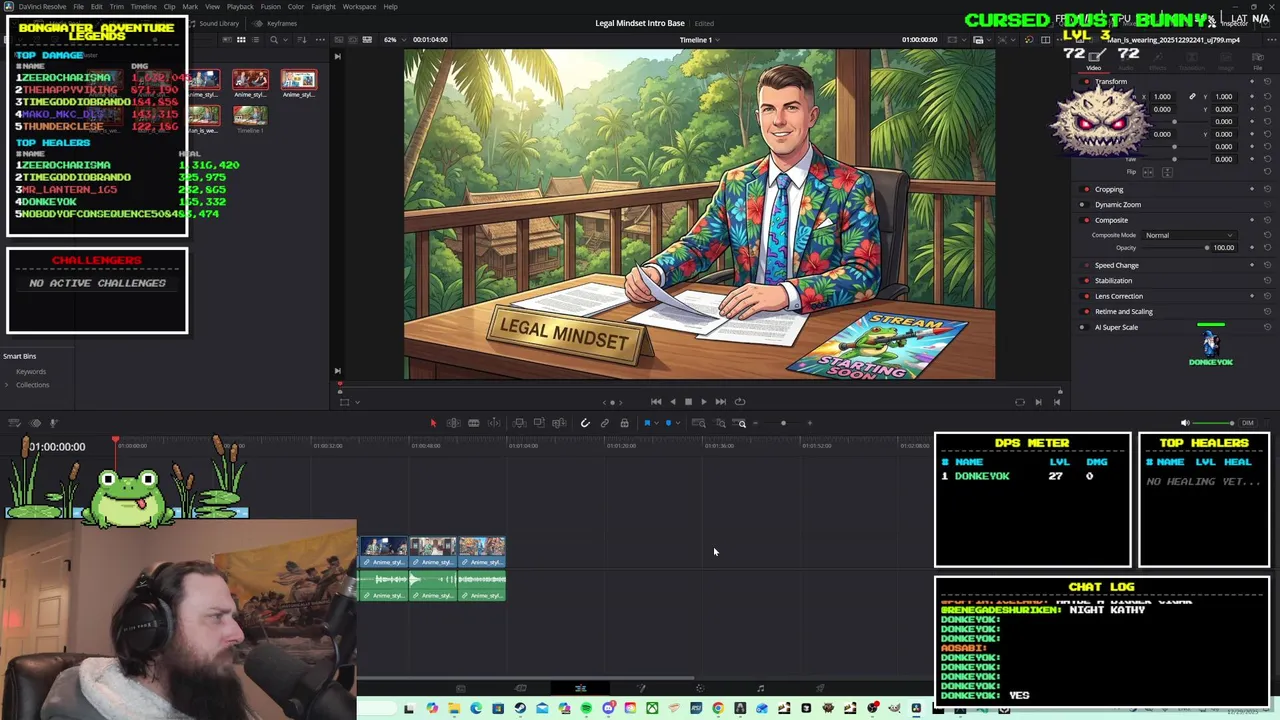Screen dimensions: 1280x720
Task: Open the File menu
Action: [78, 6]
